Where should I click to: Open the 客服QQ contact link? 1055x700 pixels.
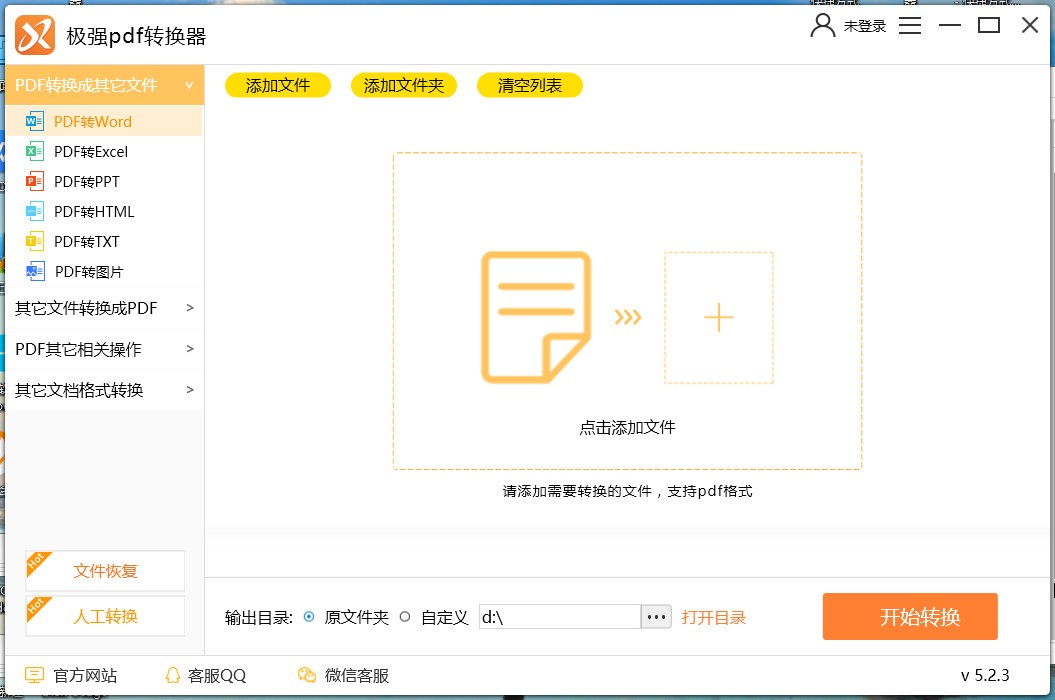(217, 675)
